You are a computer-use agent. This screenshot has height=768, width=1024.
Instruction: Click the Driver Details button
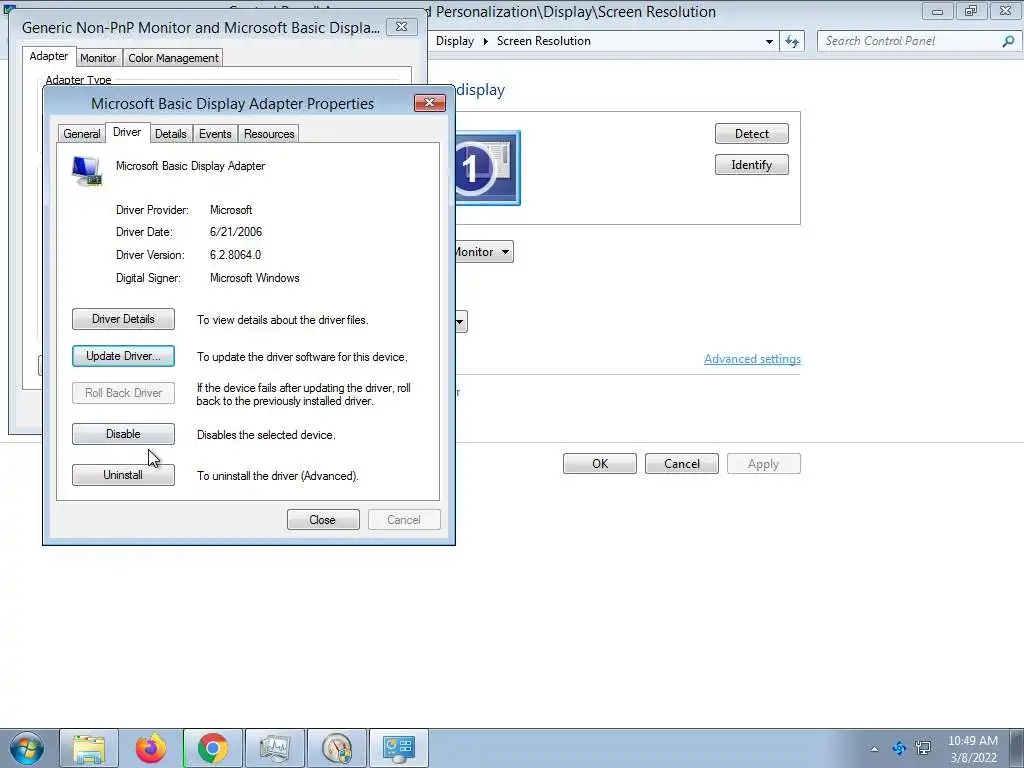click(x=123, y=319)
